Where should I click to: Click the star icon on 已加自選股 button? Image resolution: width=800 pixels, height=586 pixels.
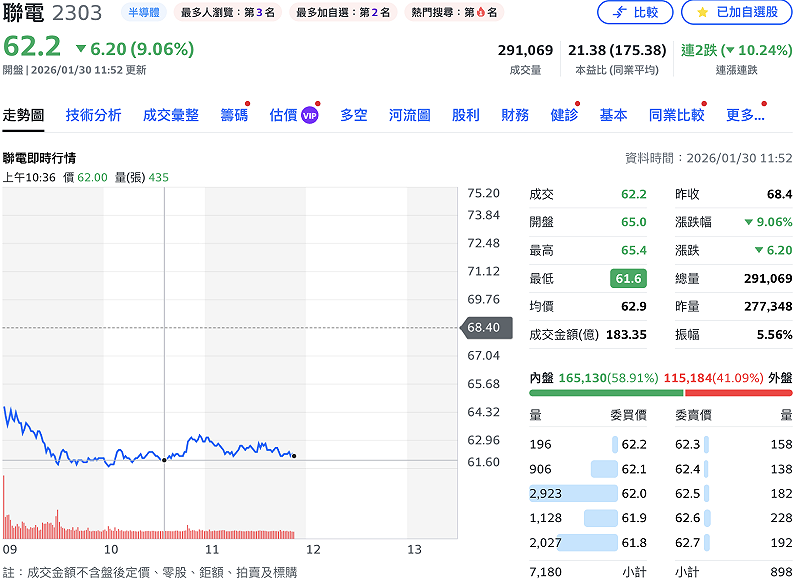pos(702,12)
